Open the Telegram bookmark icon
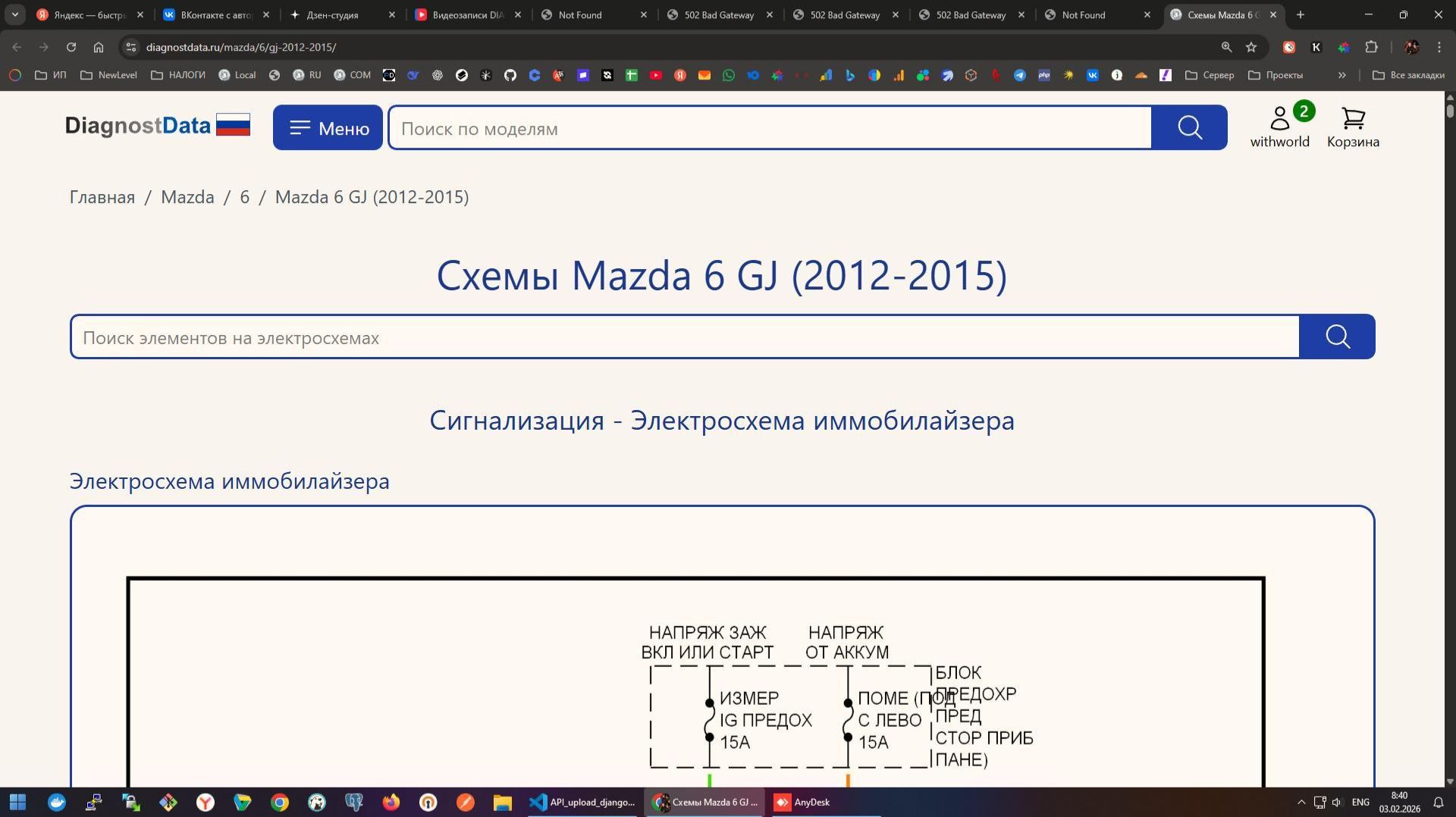Image resolution: width=1456 pixels, height=817 pixels. [1020, 75]
